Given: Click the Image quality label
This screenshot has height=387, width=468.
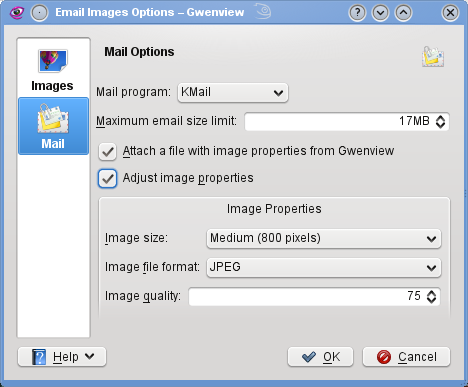Looking at the screenshot, I should click(143, 296).
